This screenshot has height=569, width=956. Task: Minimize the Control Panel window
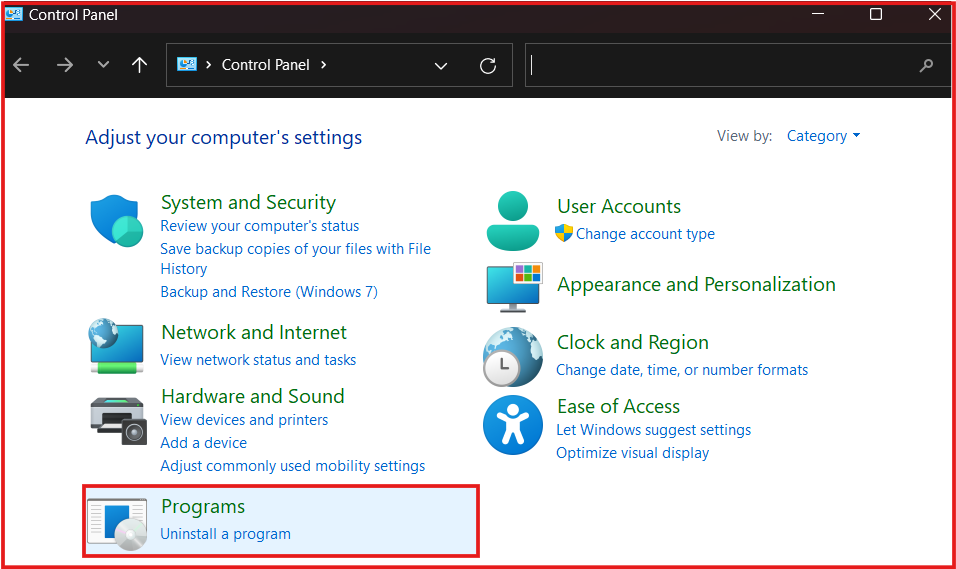818,14
